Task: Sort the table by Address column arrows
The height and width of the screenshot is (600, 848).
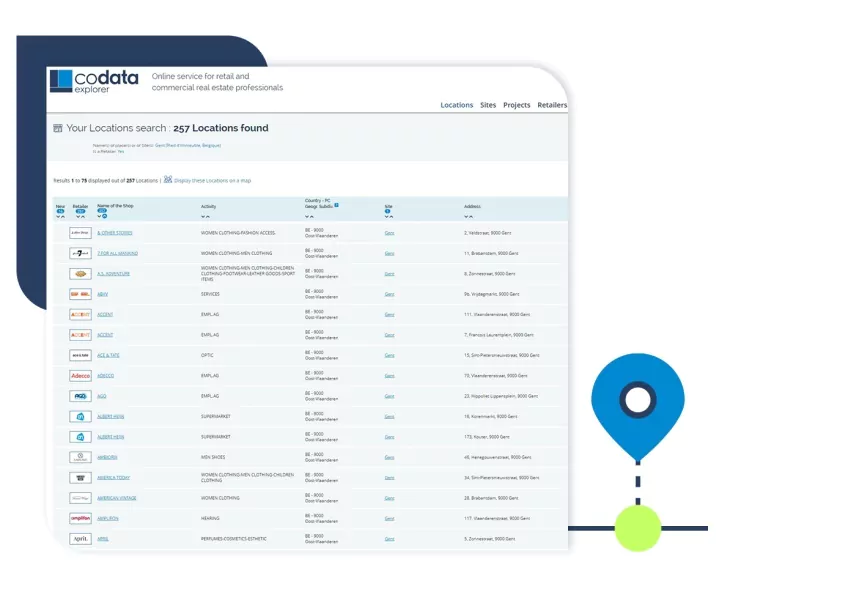Action: [x=468, y=216]
